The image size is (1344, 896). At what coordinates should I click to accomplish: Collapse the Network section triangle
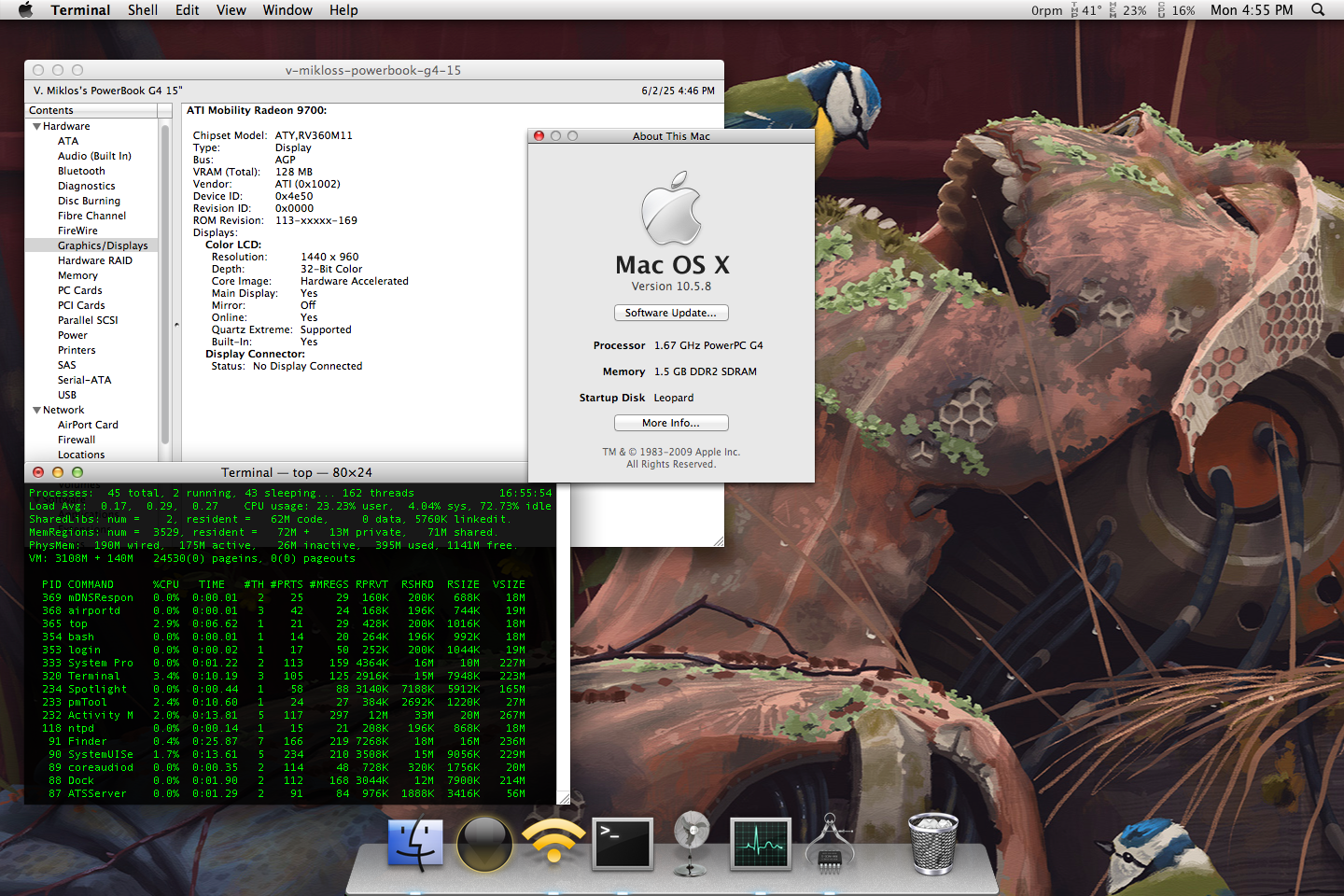36,410
